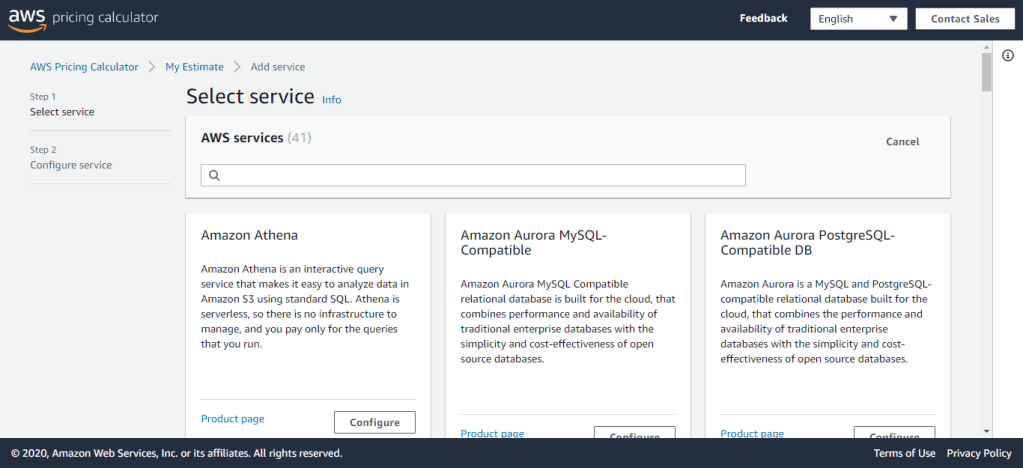This screenshot has width=1023, height=468.
Task: Open Aurora MySQL-Compatible product page link
Action: (x=492, y=433)
